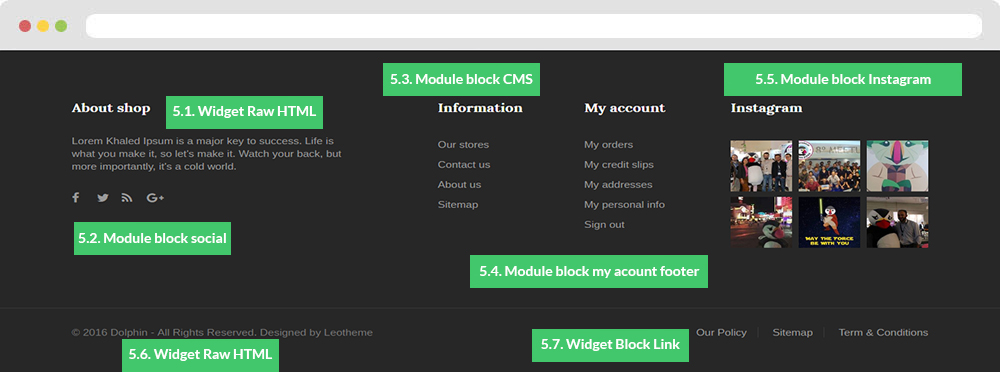View Instagram night street puffin photo
The height and width of the screenshot is (372, 1000).
(761, 222)
